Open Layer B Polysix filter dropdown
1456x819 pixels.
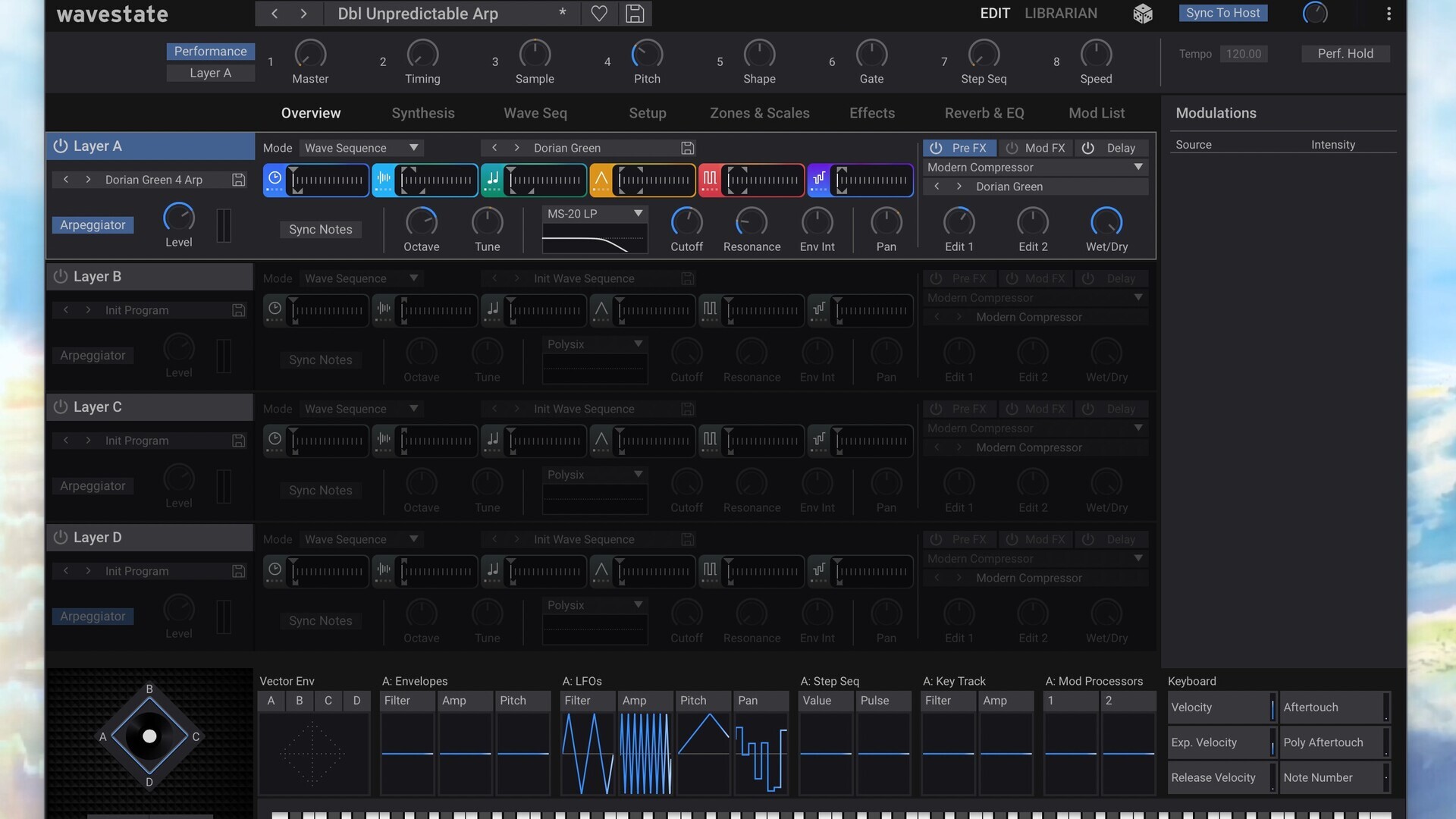click(x=595, y=344)
